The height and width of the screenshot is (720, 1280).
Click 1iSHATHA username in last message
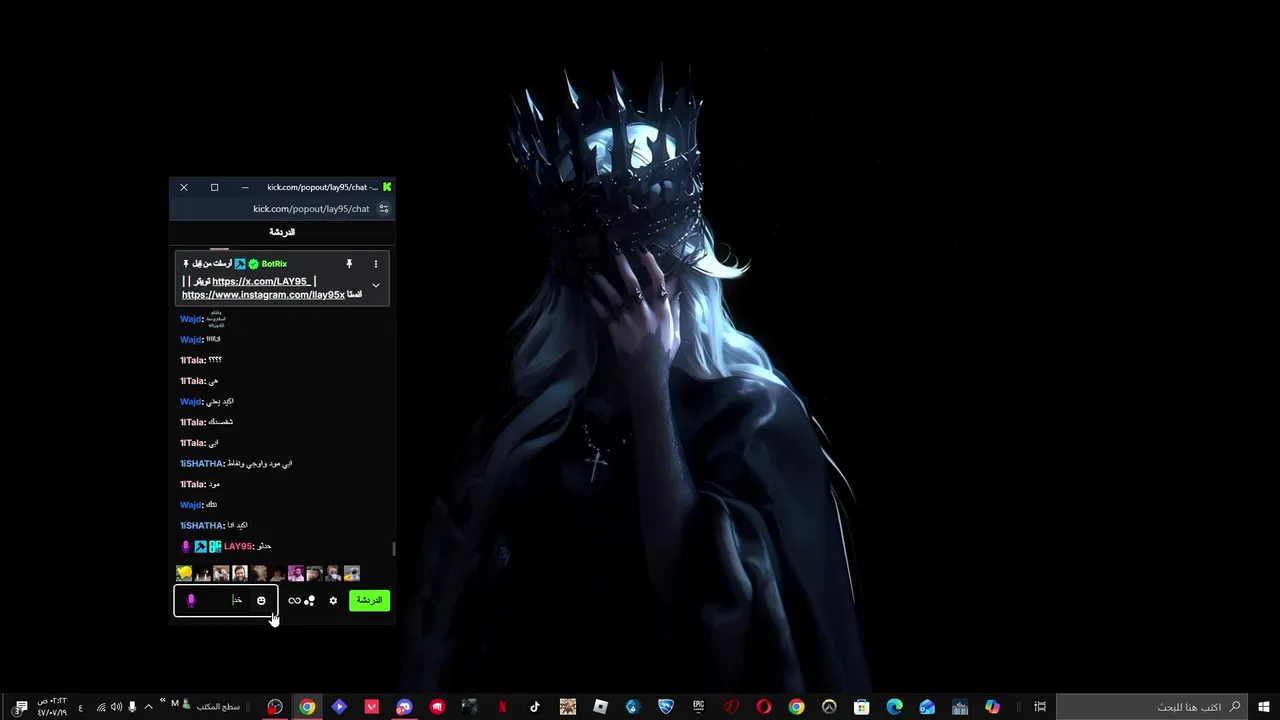click(x=203, y=525)
